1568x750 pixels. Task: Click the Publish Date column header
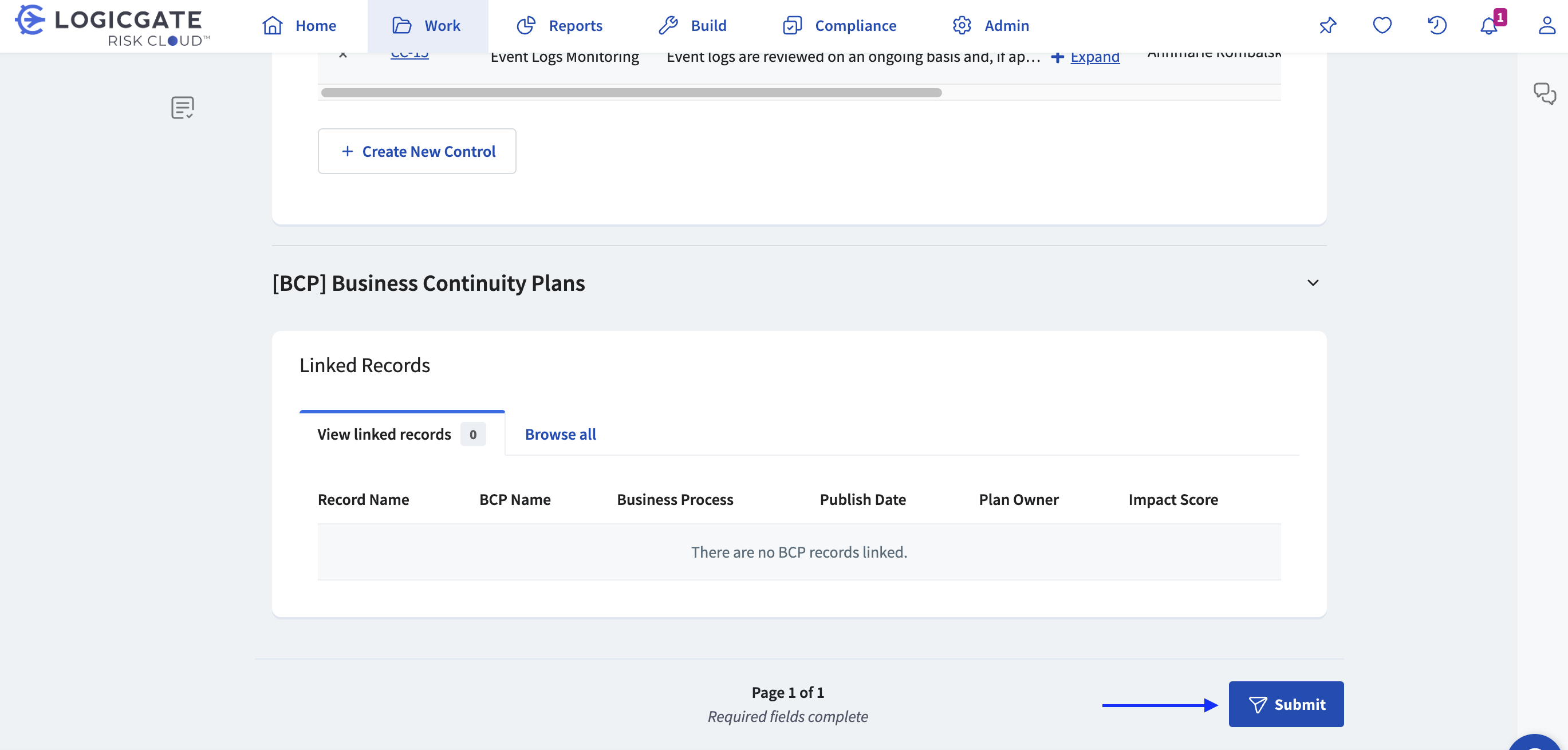tap(862, 499)
